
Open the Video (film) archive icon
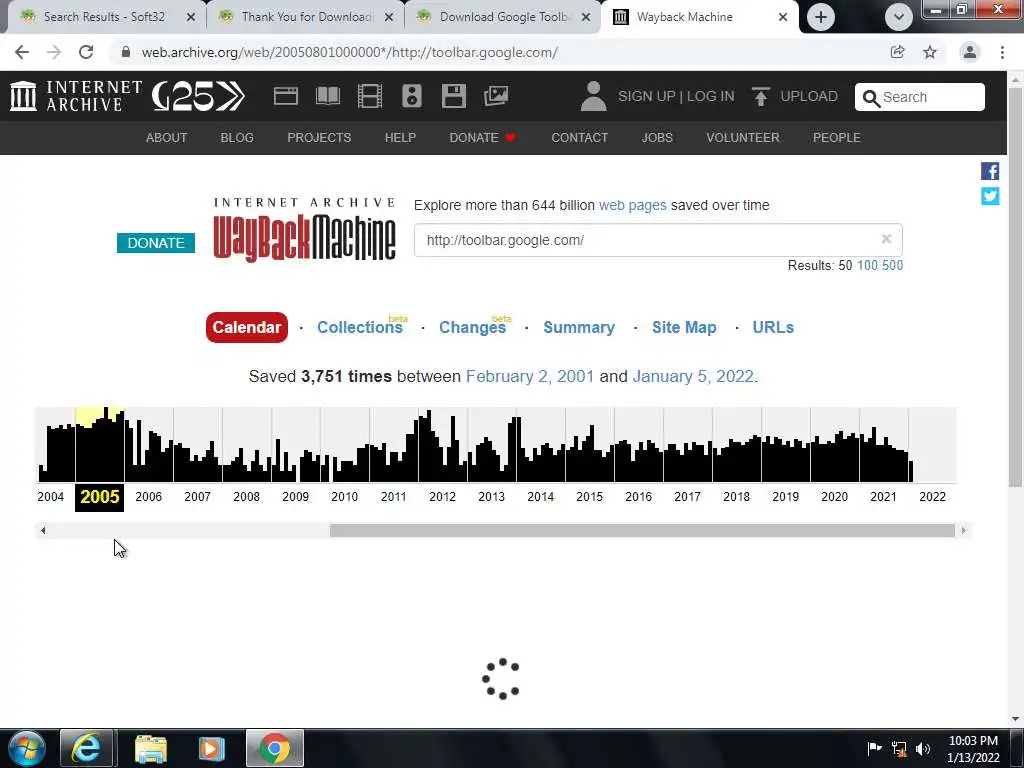point(370,96)
